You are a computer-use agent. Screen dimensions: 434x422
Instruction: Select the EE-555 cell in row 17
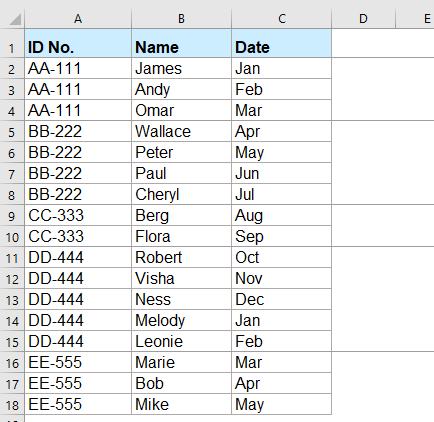coord(78,383)
